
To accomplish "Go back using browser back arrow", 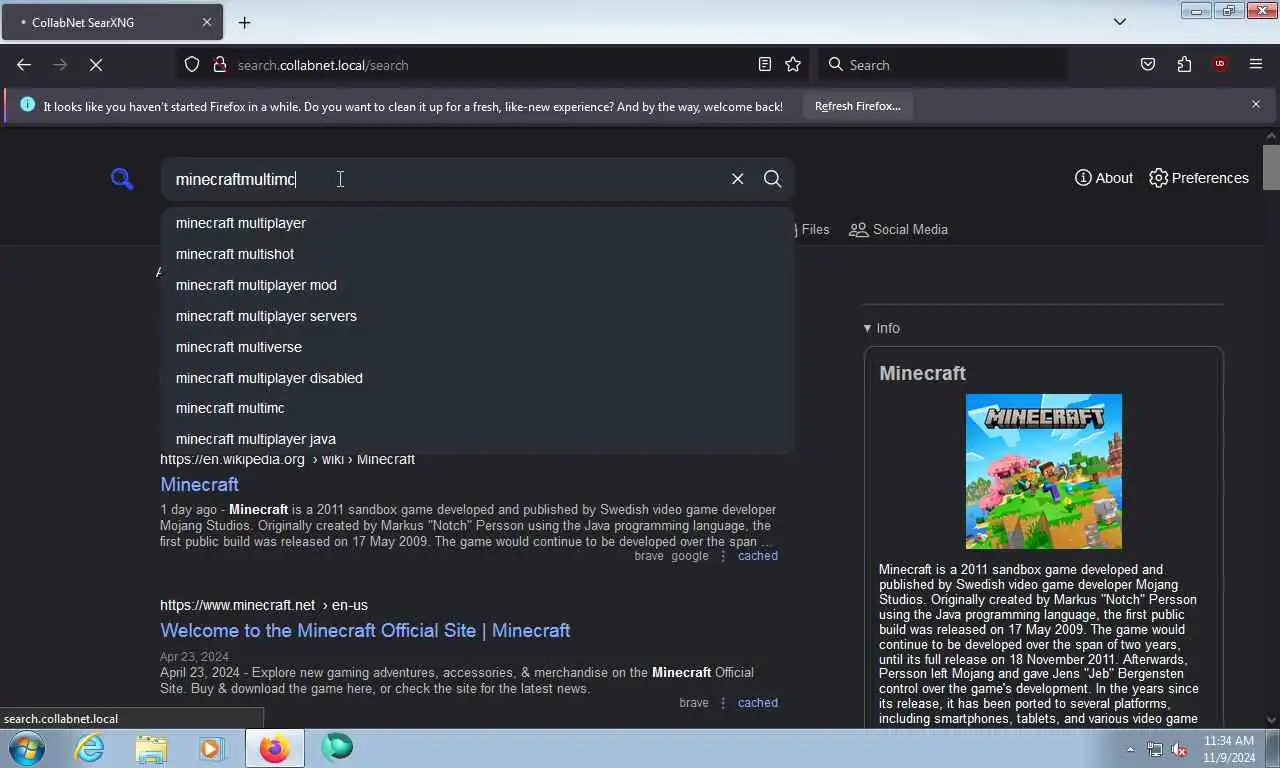I will tap(24, 65).
